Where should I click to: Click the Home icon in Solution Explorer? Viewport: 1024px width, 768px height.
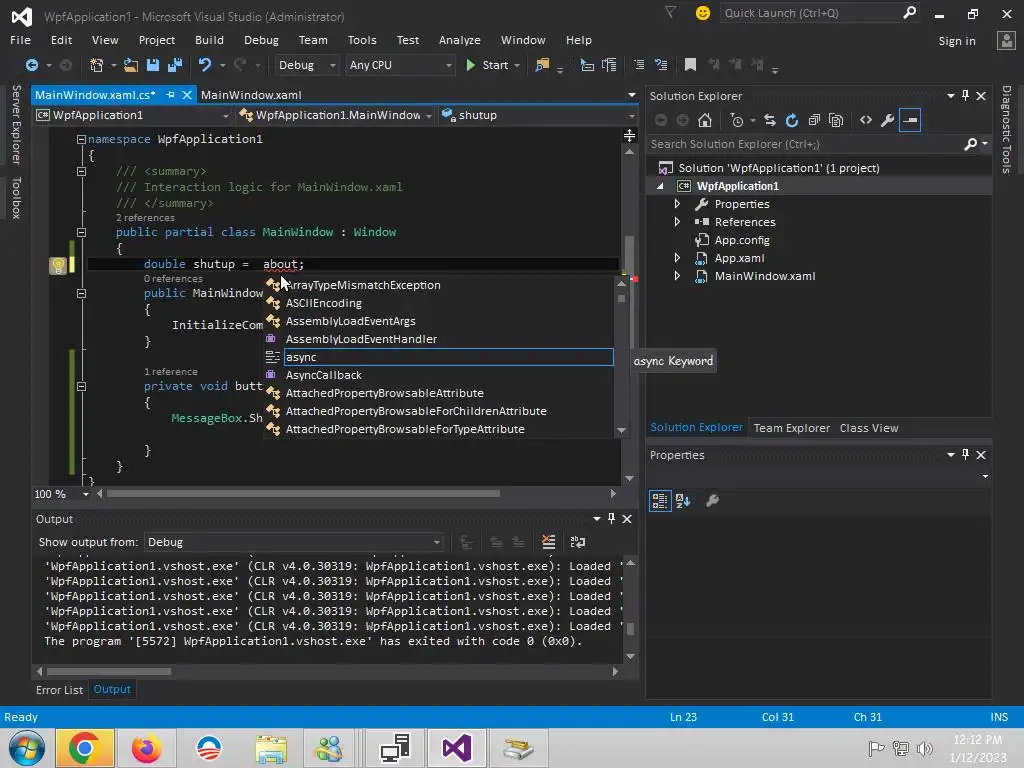(705, 120)
